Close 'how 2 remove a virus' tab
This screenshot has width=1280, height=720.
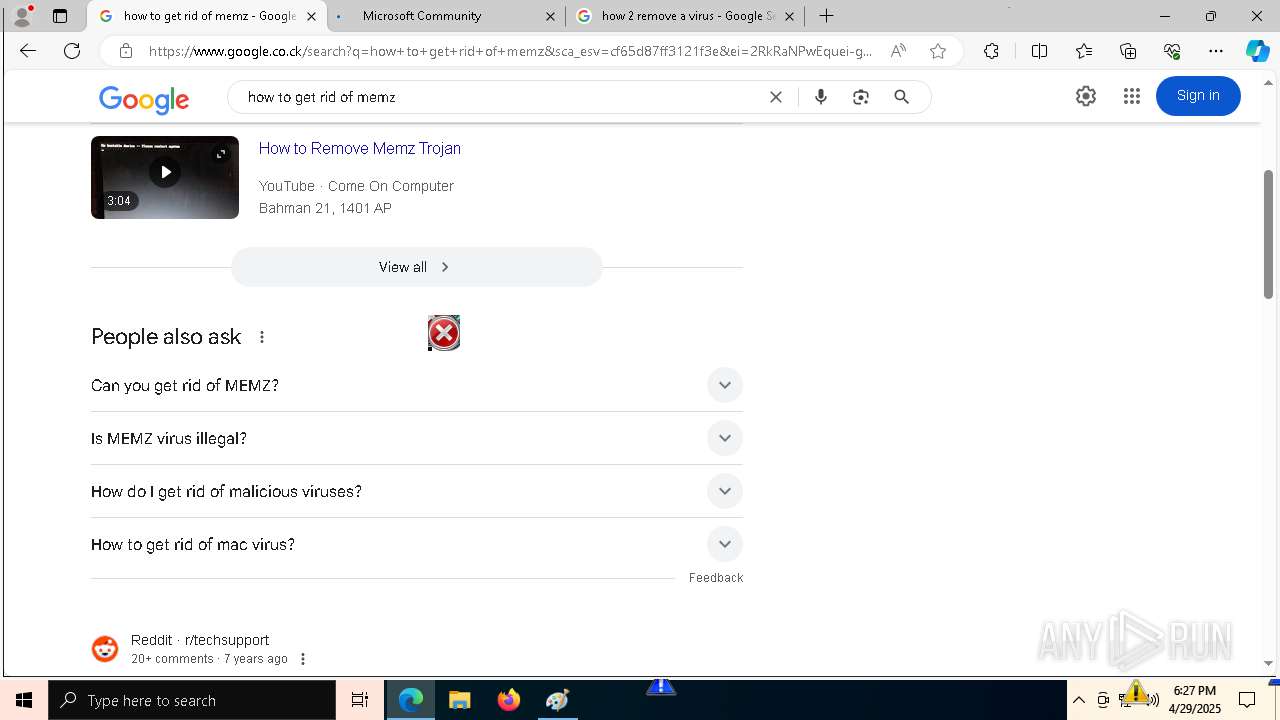click(x=789, y=16)
